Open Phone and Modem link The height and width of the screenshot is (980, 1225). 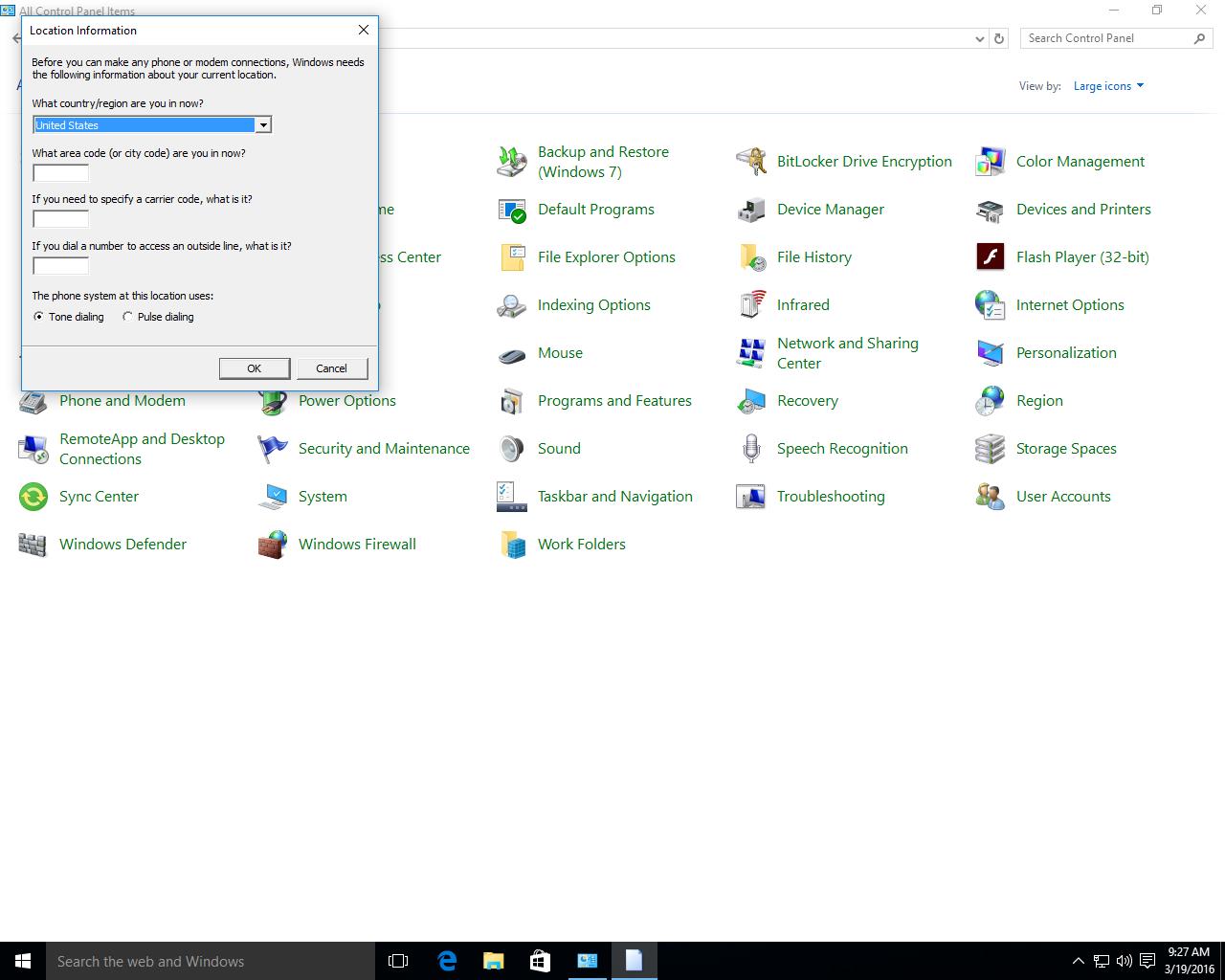tap(122, 401)
